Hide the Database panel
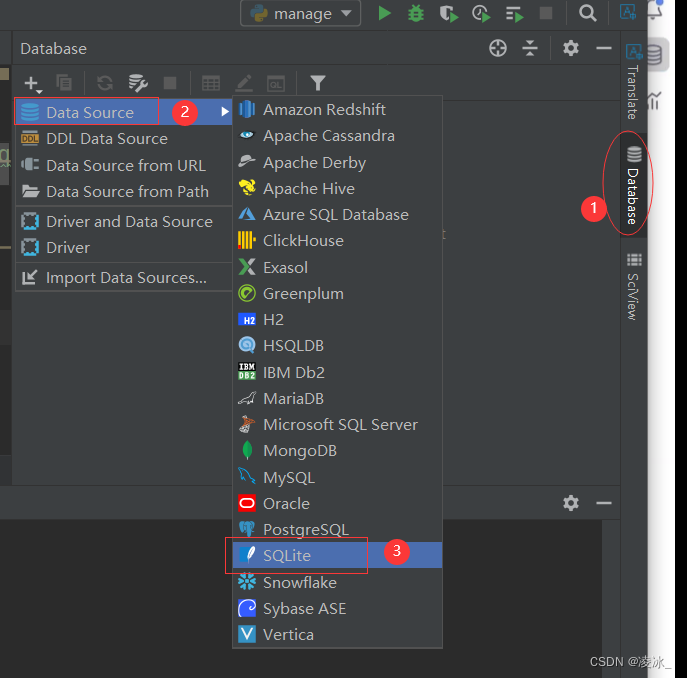 point(604,48)
